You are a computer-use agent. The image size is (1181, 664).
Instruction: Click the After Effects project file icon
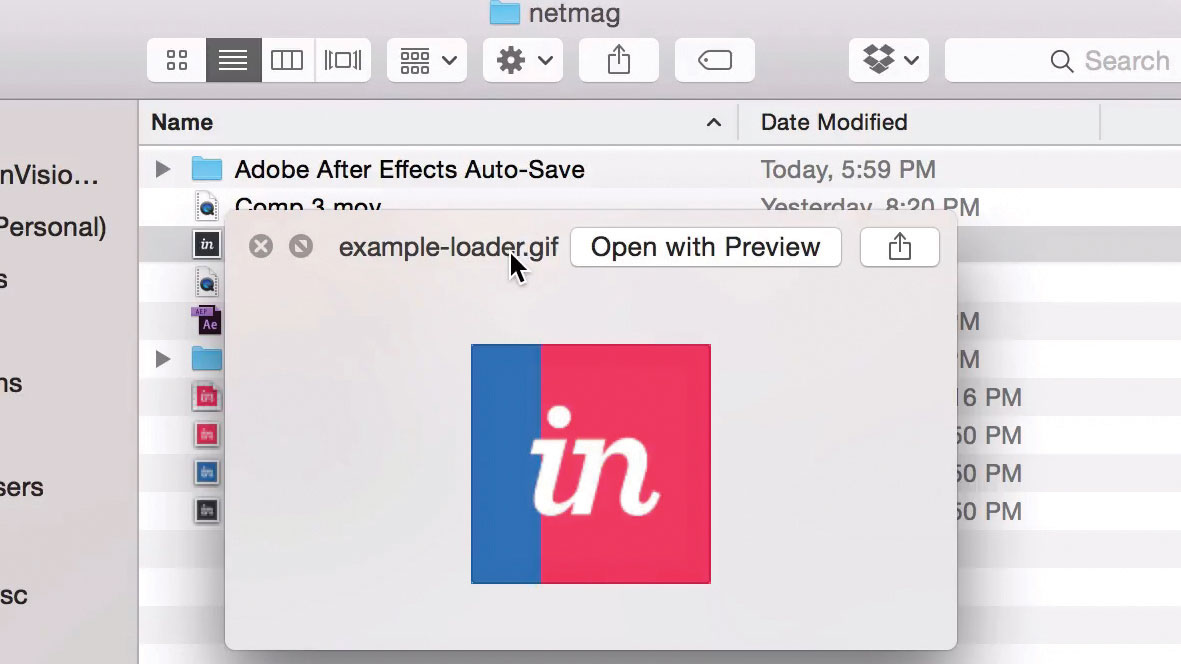(x=206, y=321)
